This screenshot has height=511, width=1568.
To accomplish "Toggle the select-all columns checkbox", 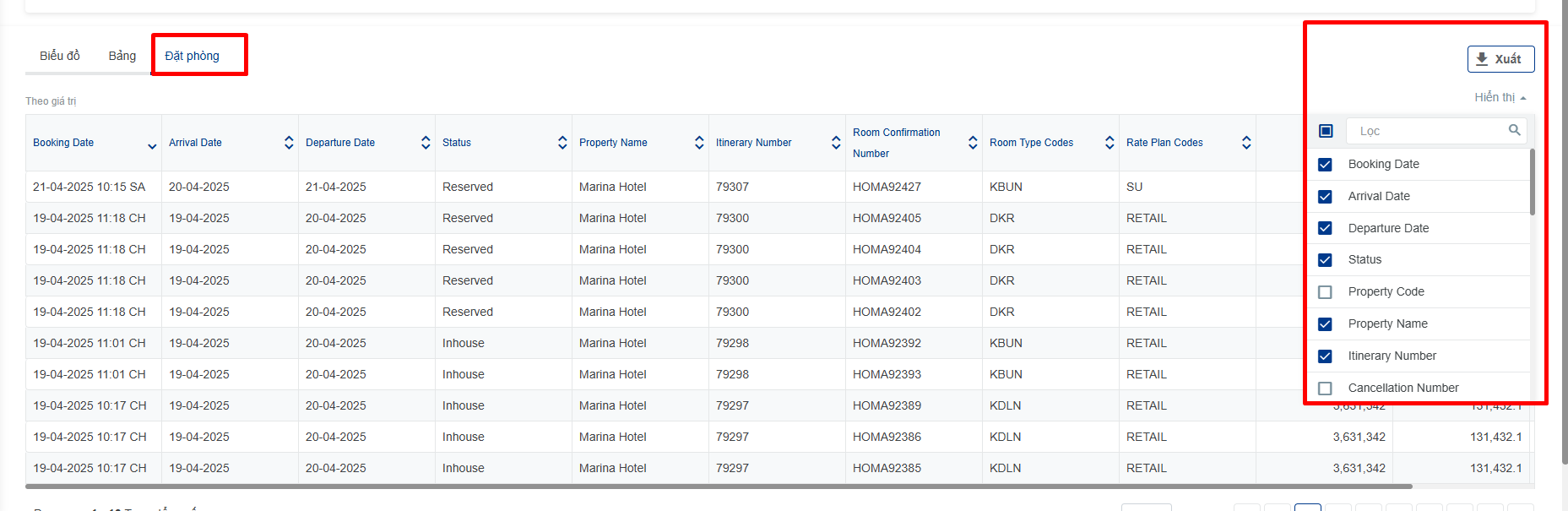I will point(1326,131).
